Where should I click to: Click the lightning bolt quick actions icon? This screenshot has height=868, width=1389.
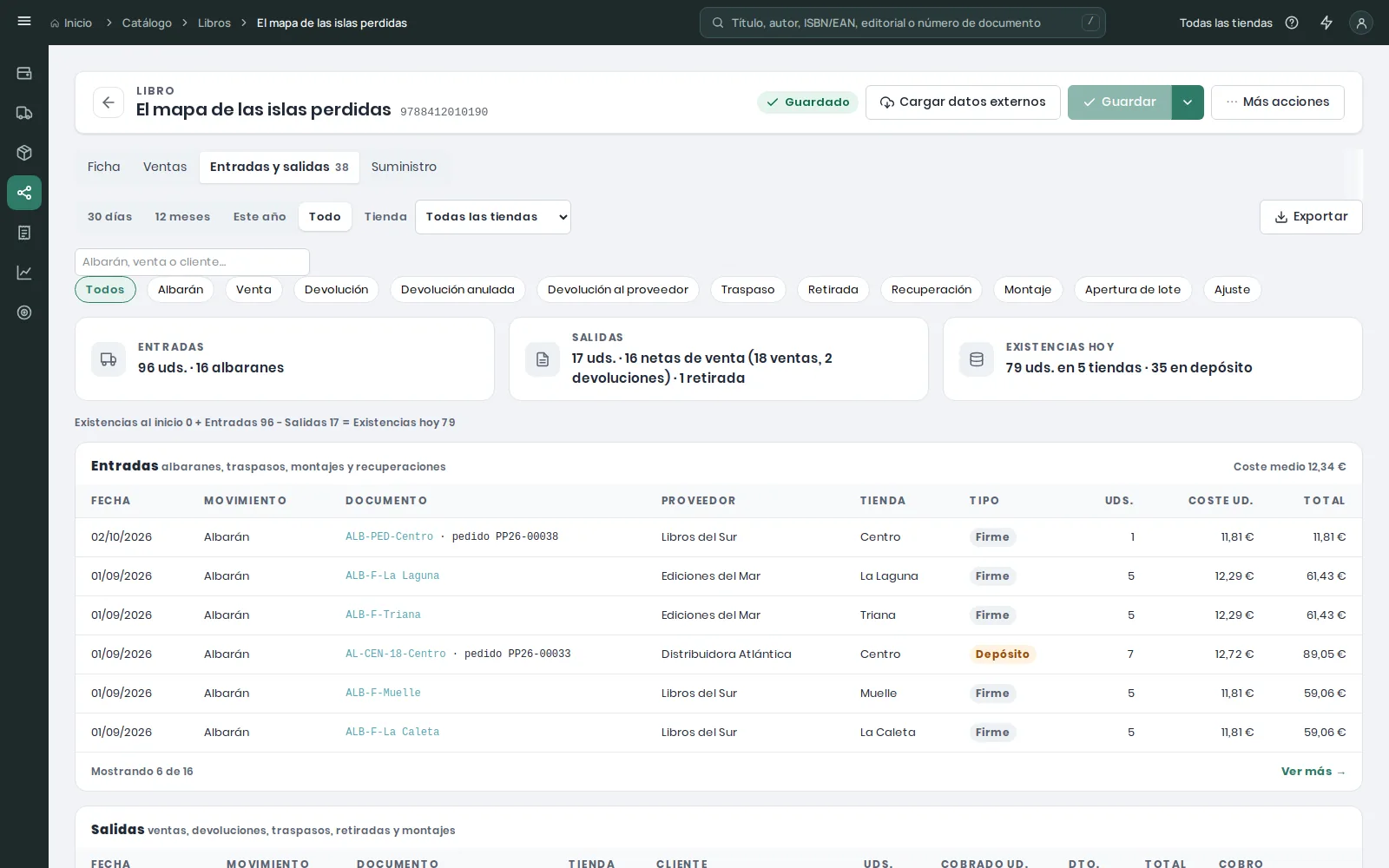tap(1326, 23)
